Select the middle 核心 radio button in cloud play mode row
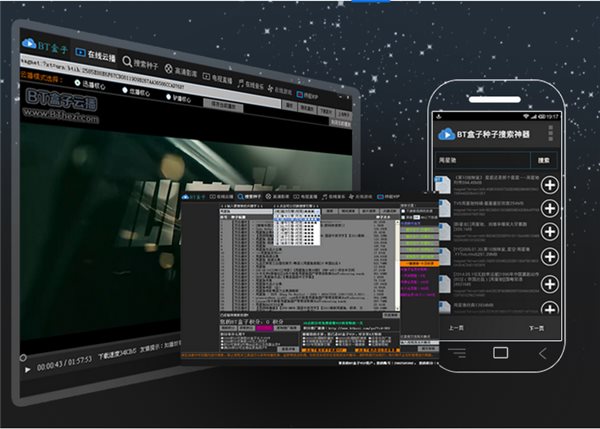Screen dimensions: 600x429 125,90
